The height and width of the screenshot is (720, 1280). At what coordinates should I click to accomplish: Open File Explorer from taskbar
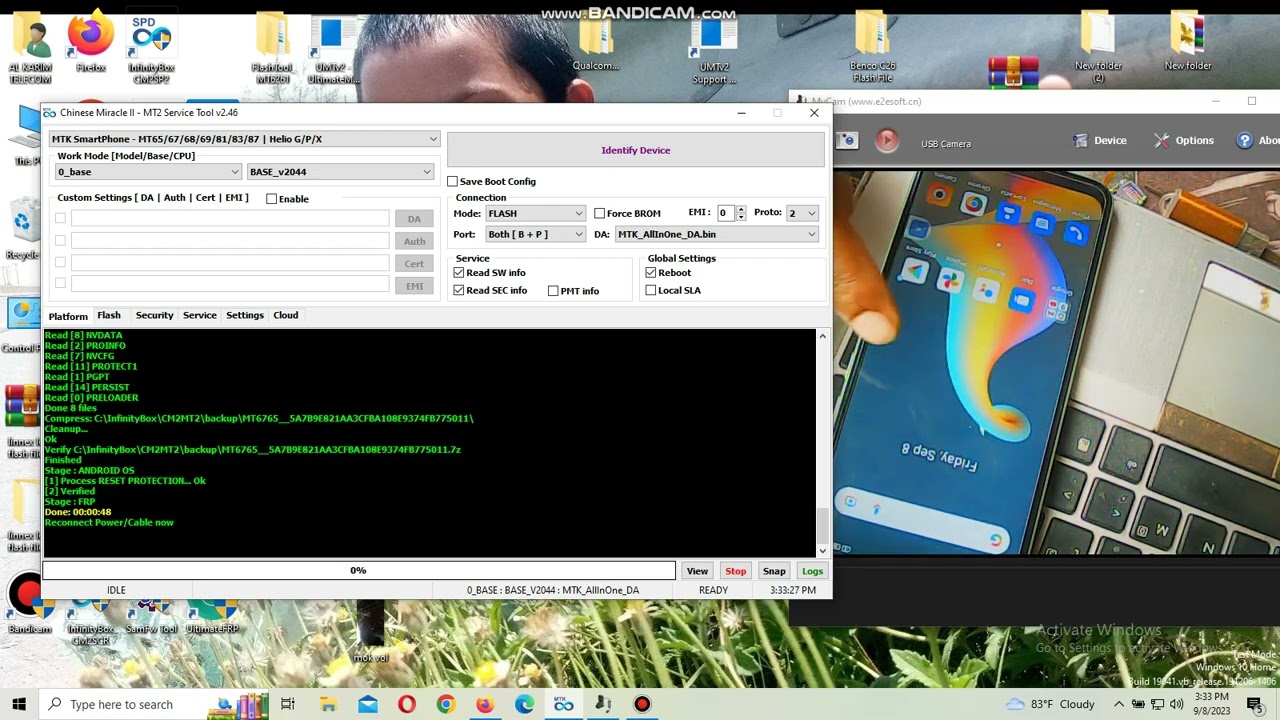tap(328, 704)
